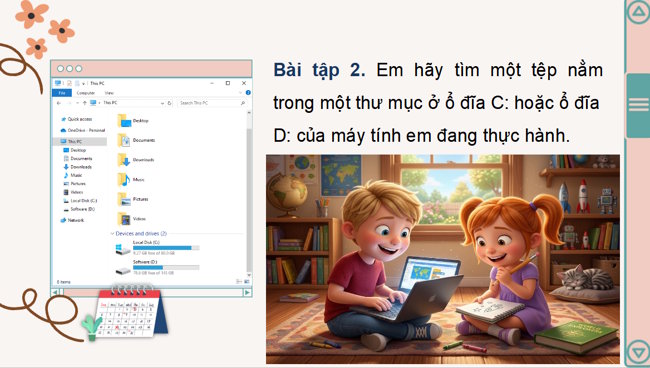Open Customize Quick Access Toolbar dropdown

(83, 83)
